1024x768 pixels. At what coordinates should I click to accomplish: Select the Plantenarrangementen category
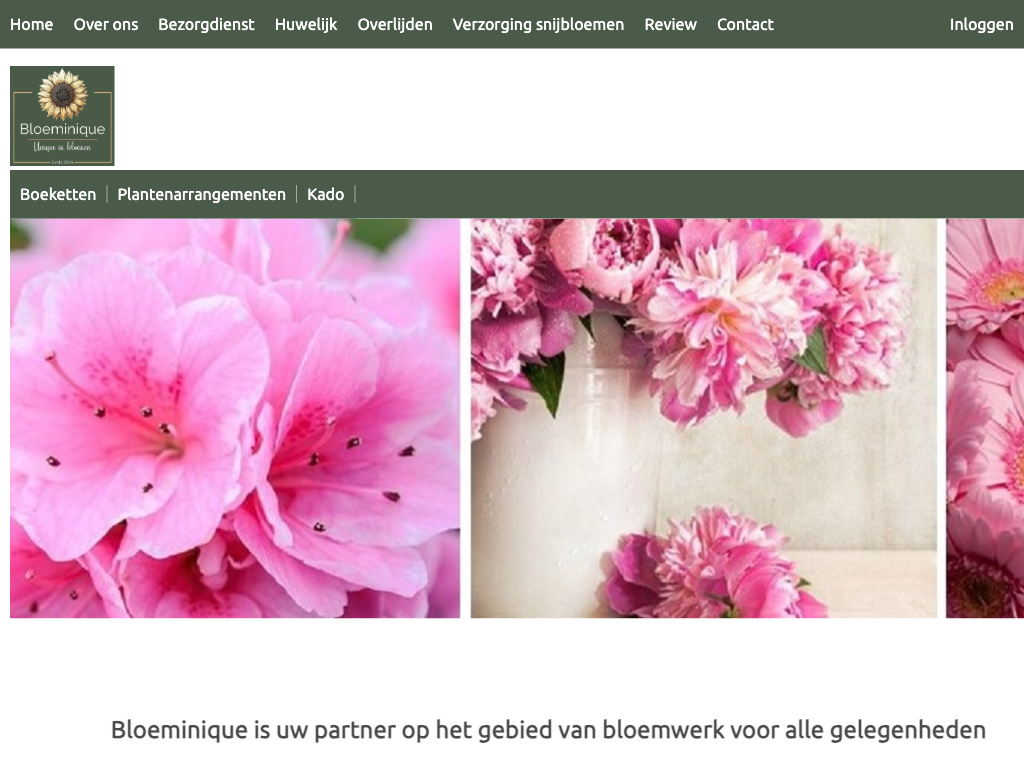coord(201,194)
